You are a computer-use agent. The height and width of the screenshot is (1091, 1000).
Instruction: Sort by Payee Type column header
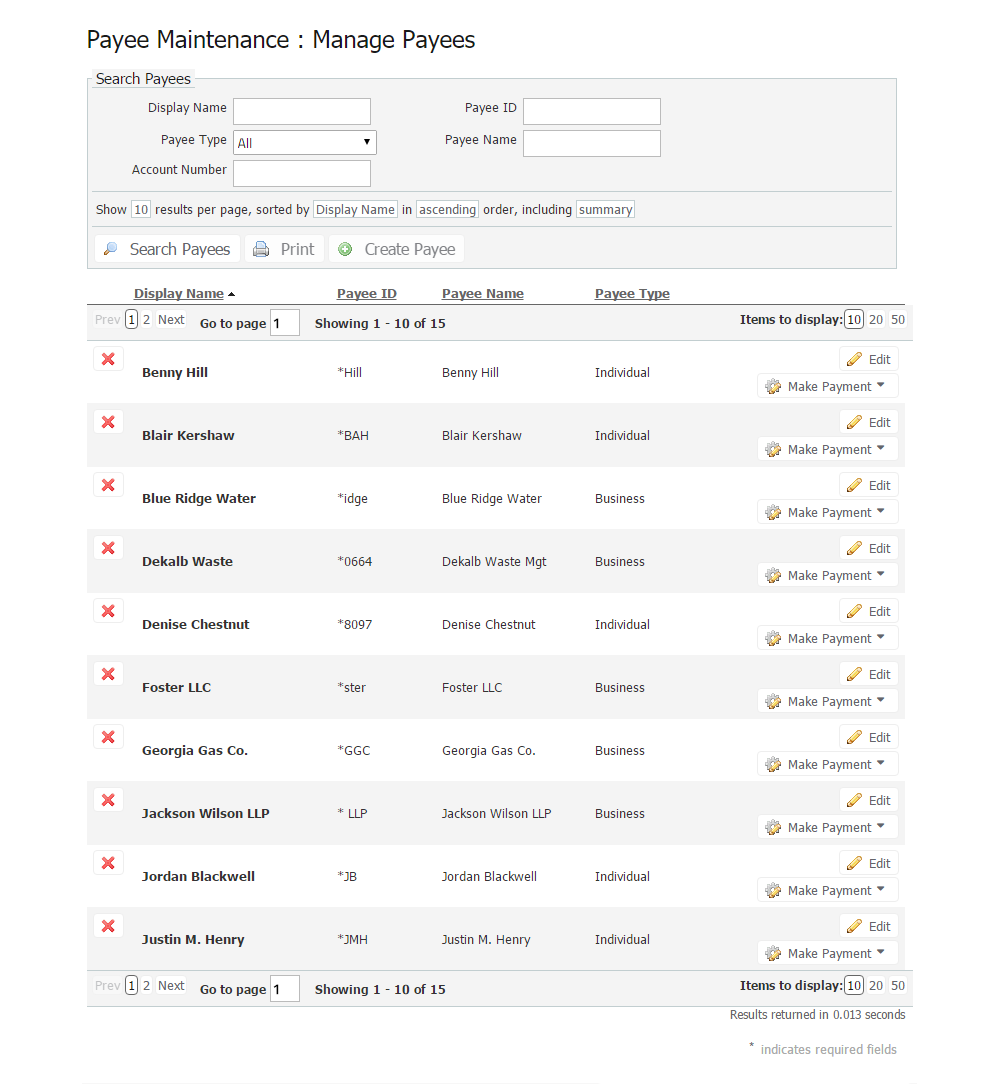pos(632,294)
